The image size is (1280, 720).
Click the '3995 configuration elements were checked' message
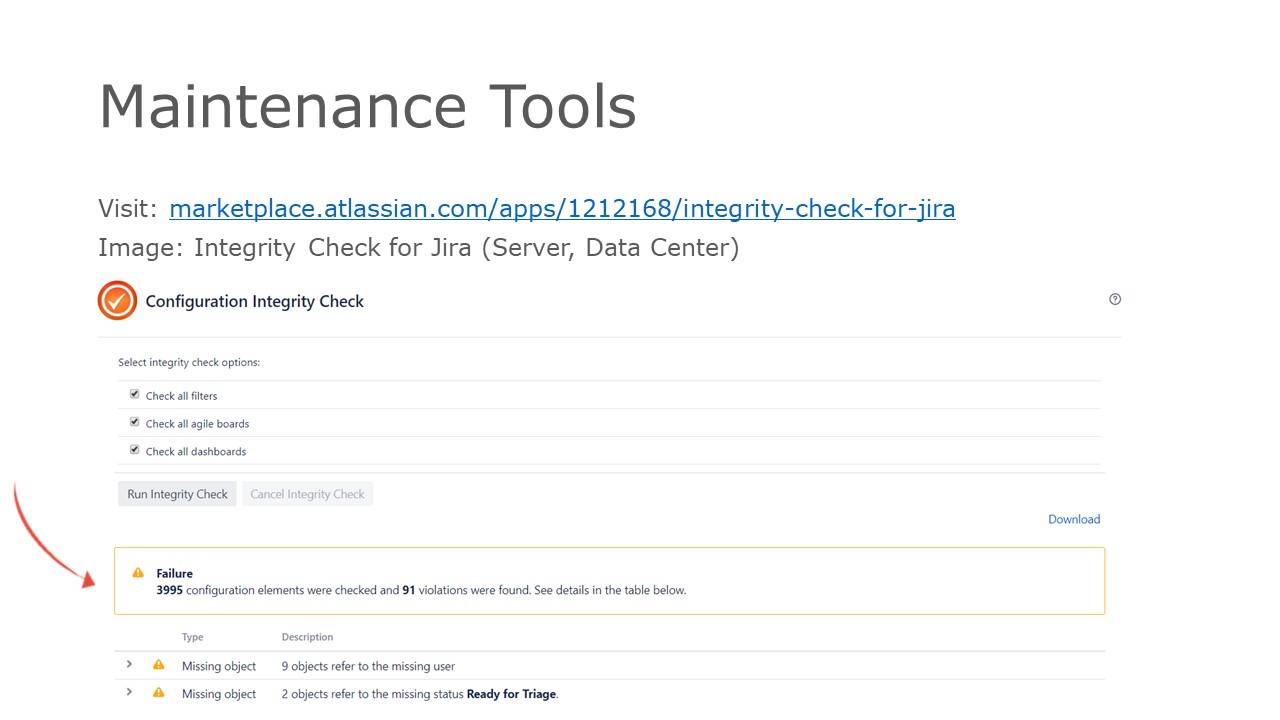coord(421,590)
